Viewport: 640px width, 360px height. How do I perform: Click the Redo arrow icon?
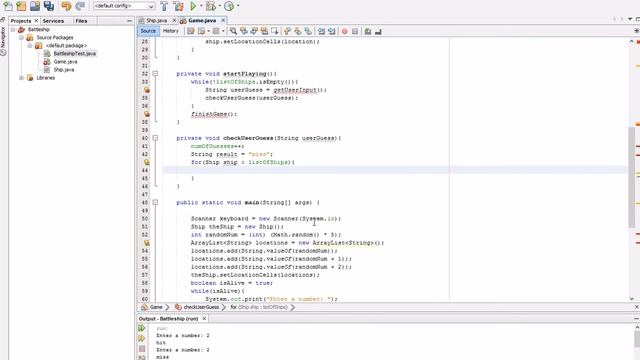point(80,6)
